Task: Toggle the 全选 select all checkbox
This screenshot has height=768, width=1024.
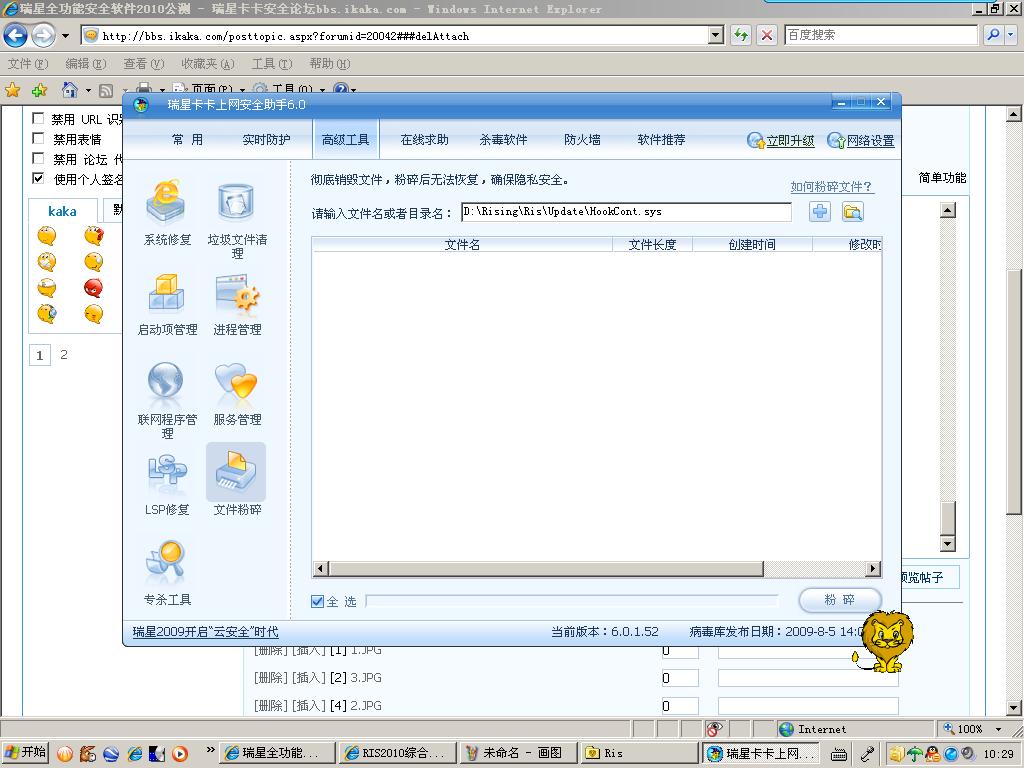Action: tap(317, 601)
